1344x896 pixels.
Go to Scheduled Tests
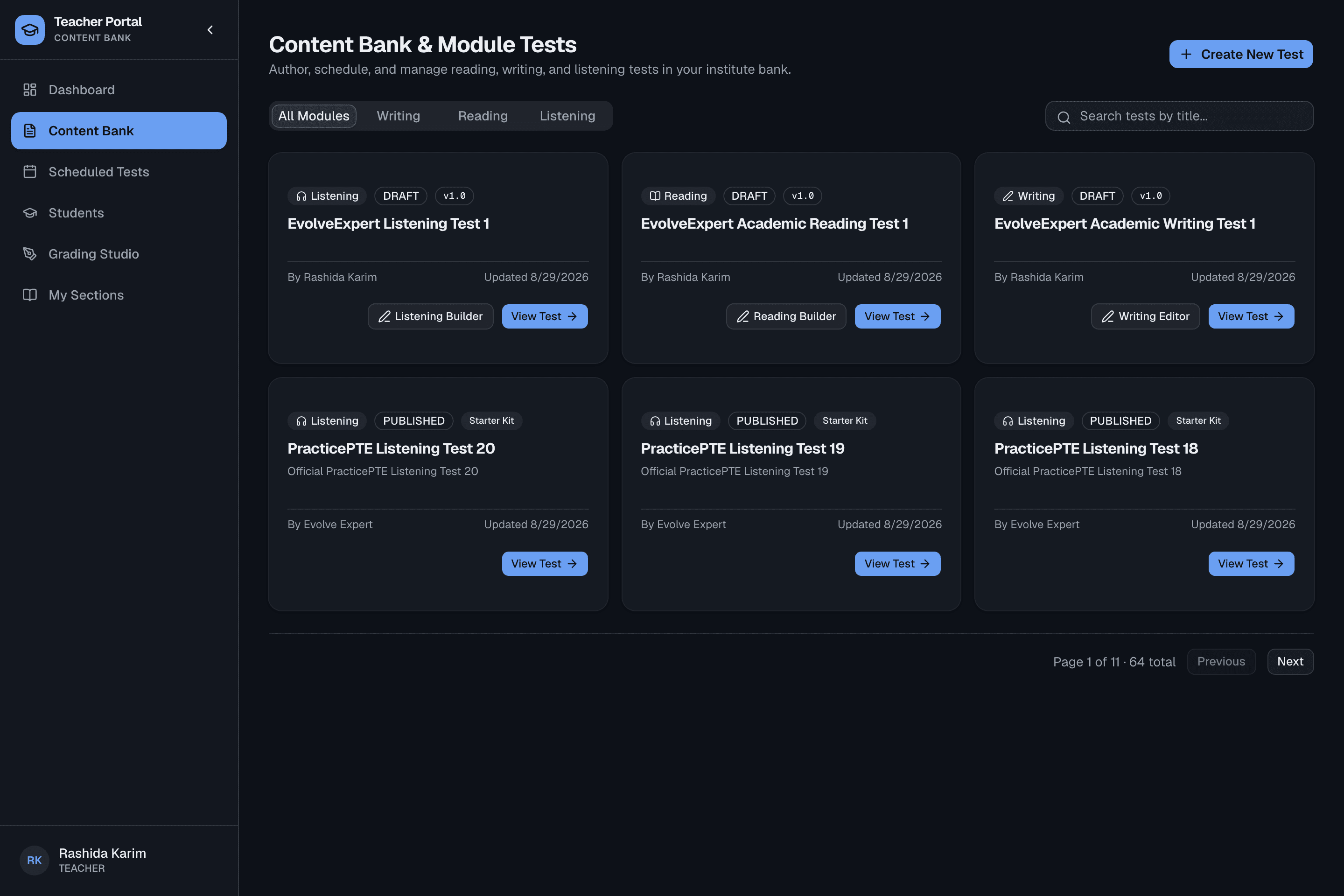[x=119, y=172]
